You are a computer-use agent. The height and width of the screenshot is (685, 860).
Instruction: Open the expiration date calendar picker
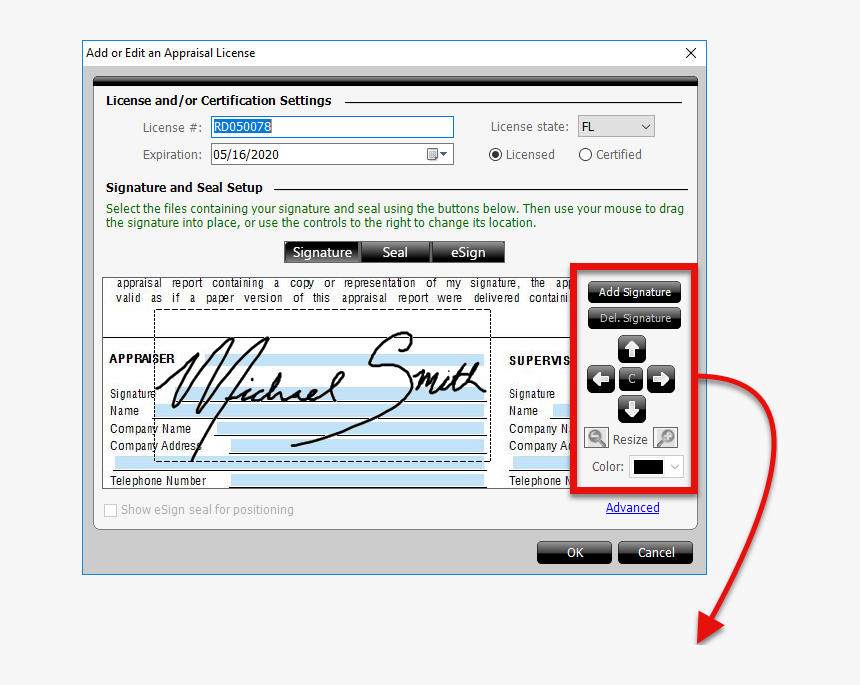coord(431,154)
